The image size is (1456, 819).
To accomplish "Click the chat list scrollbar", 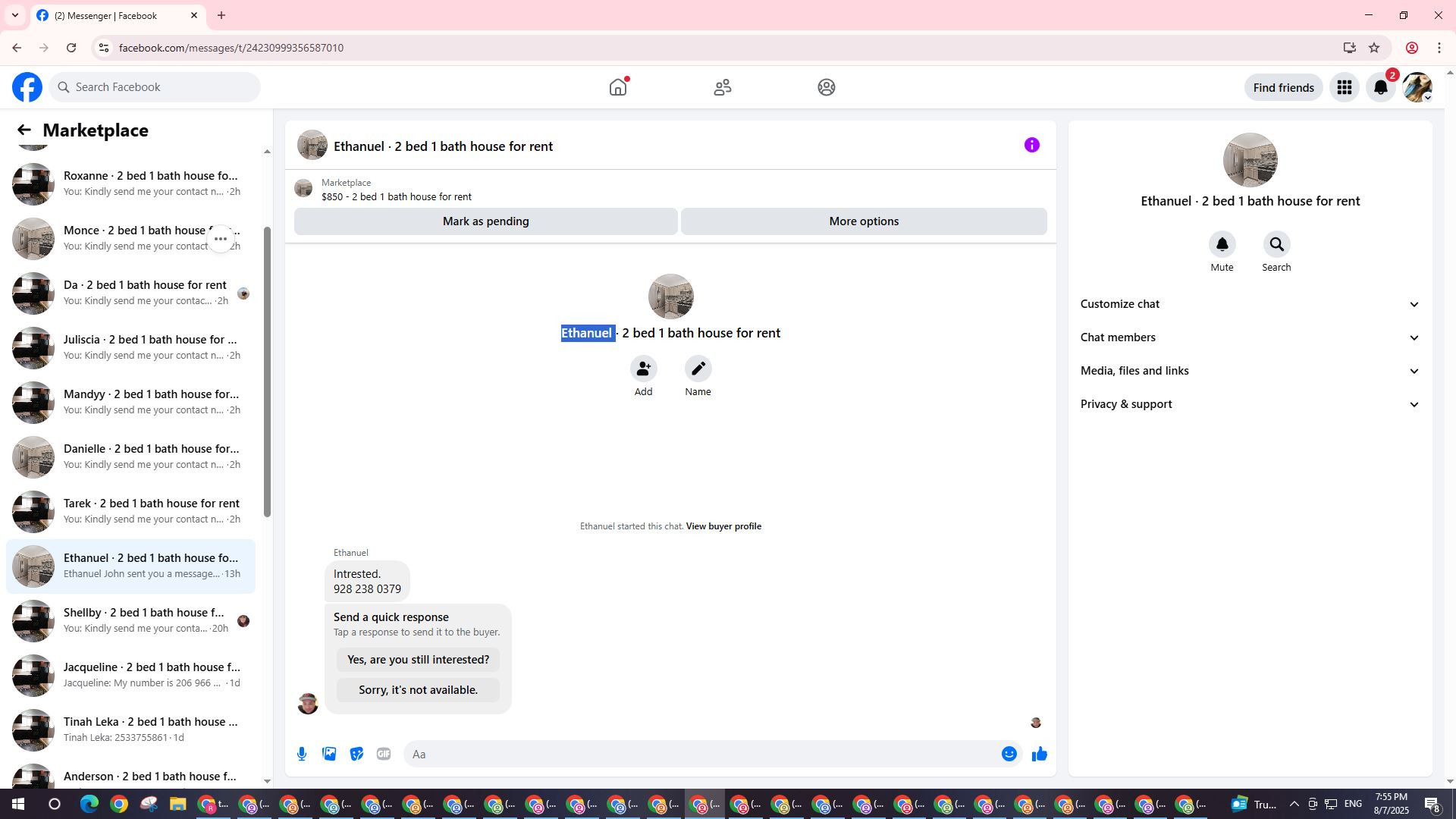I will 267,372.
